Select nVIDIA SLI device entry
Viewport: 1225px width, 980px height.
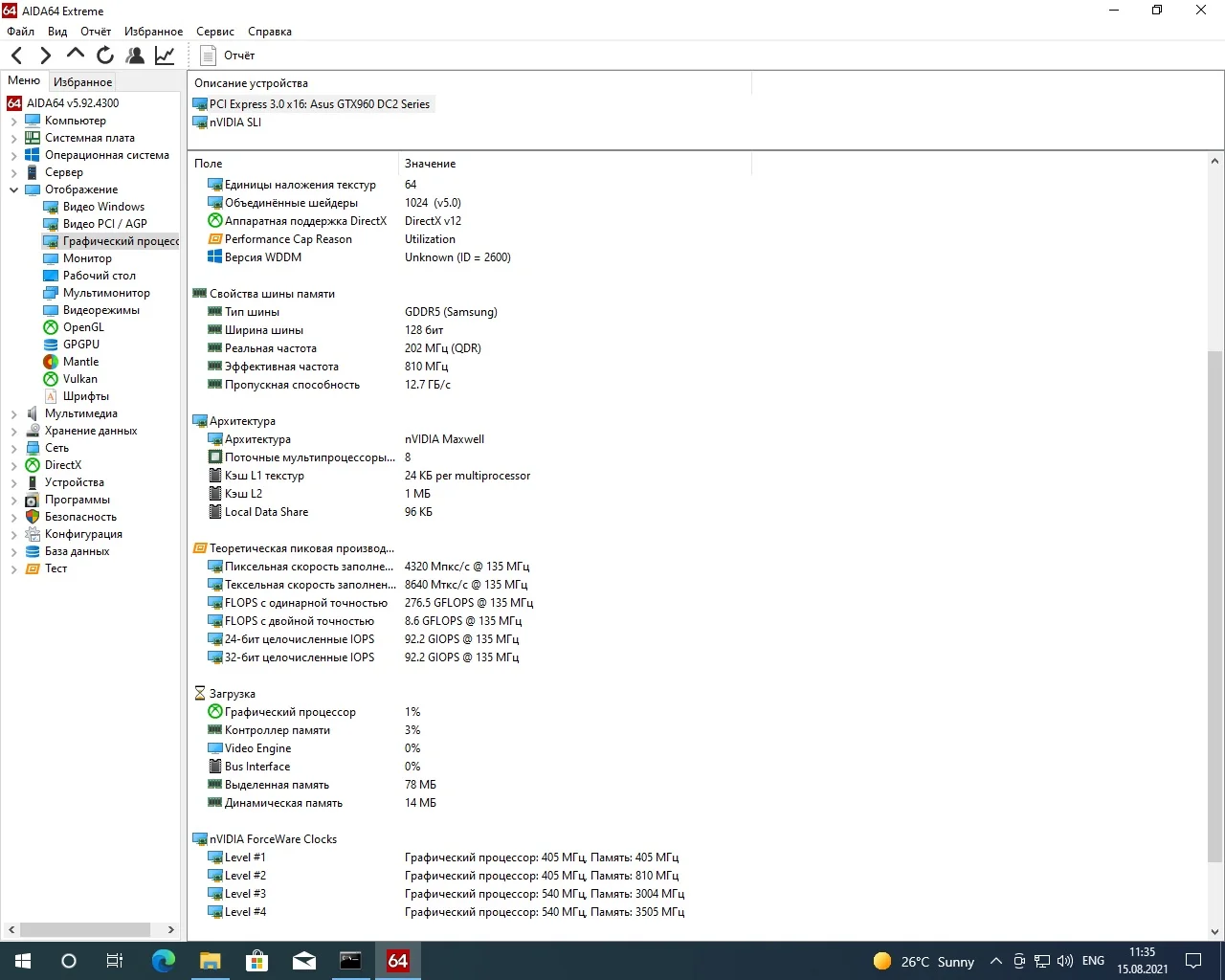pos(227,122)
